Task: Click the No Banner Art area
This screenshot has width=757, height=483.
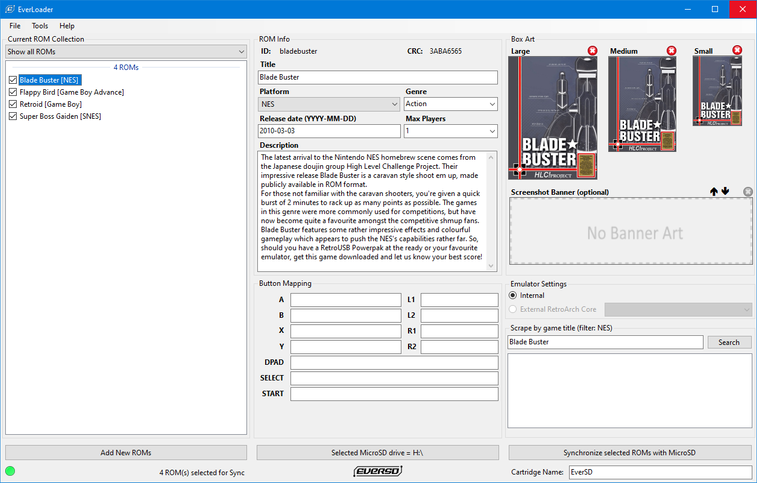Action: (x=631, y=231)
